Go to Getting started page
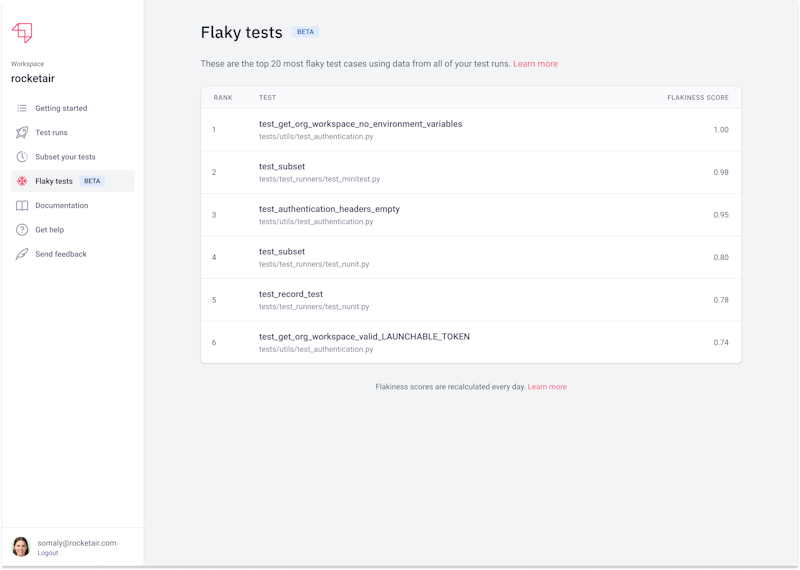This screenshot has height=570, width=800. pyautogui.click(x=61, y=108)
